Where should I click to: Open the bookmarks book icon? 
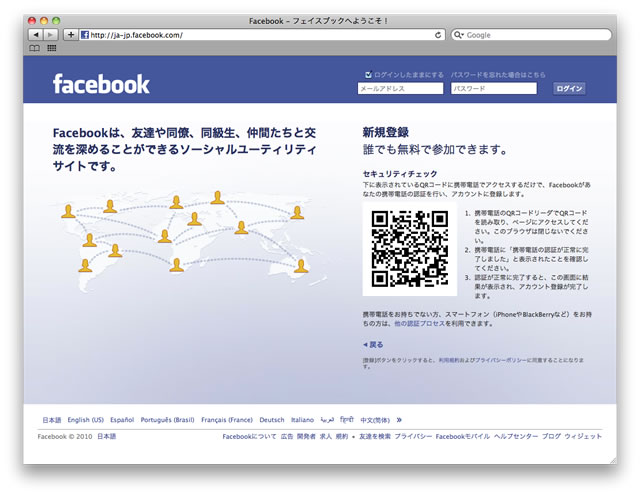click(x=35, y=48)
